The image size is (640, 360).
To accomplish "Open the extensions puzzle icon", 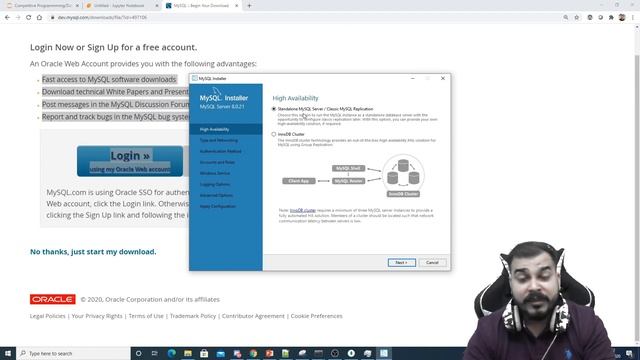I will pyautogui.click(x=611, y=18).
